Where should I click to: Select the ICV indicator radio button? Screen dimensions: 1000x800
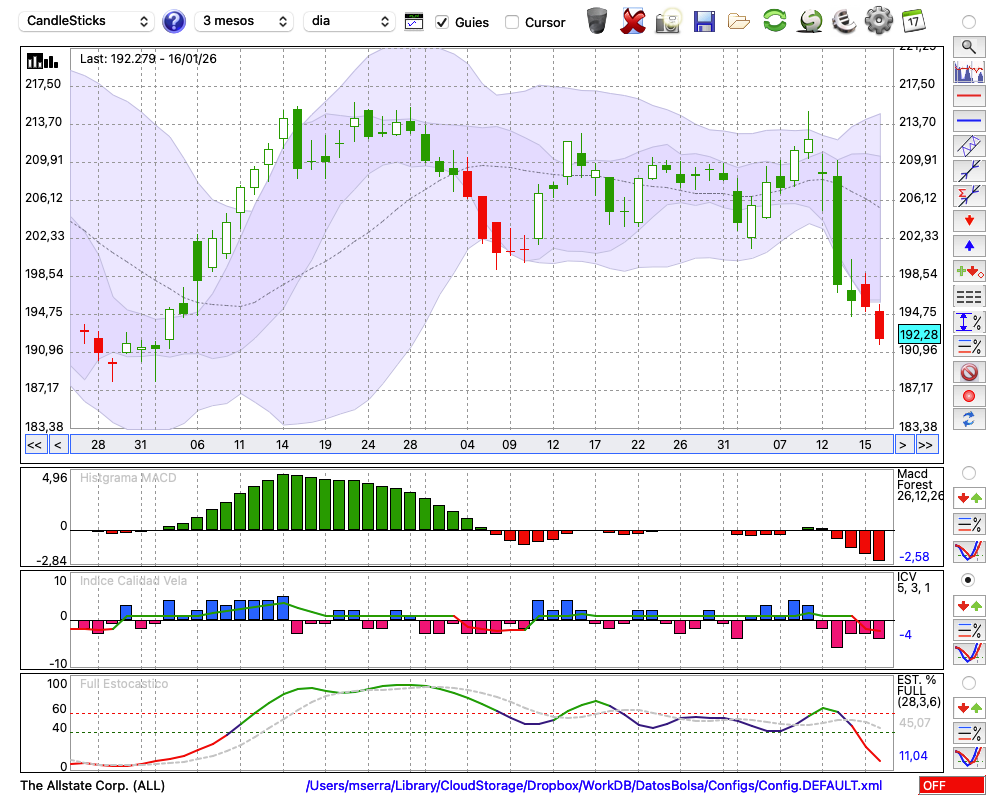pyautogui.click(x=968, y=580)
